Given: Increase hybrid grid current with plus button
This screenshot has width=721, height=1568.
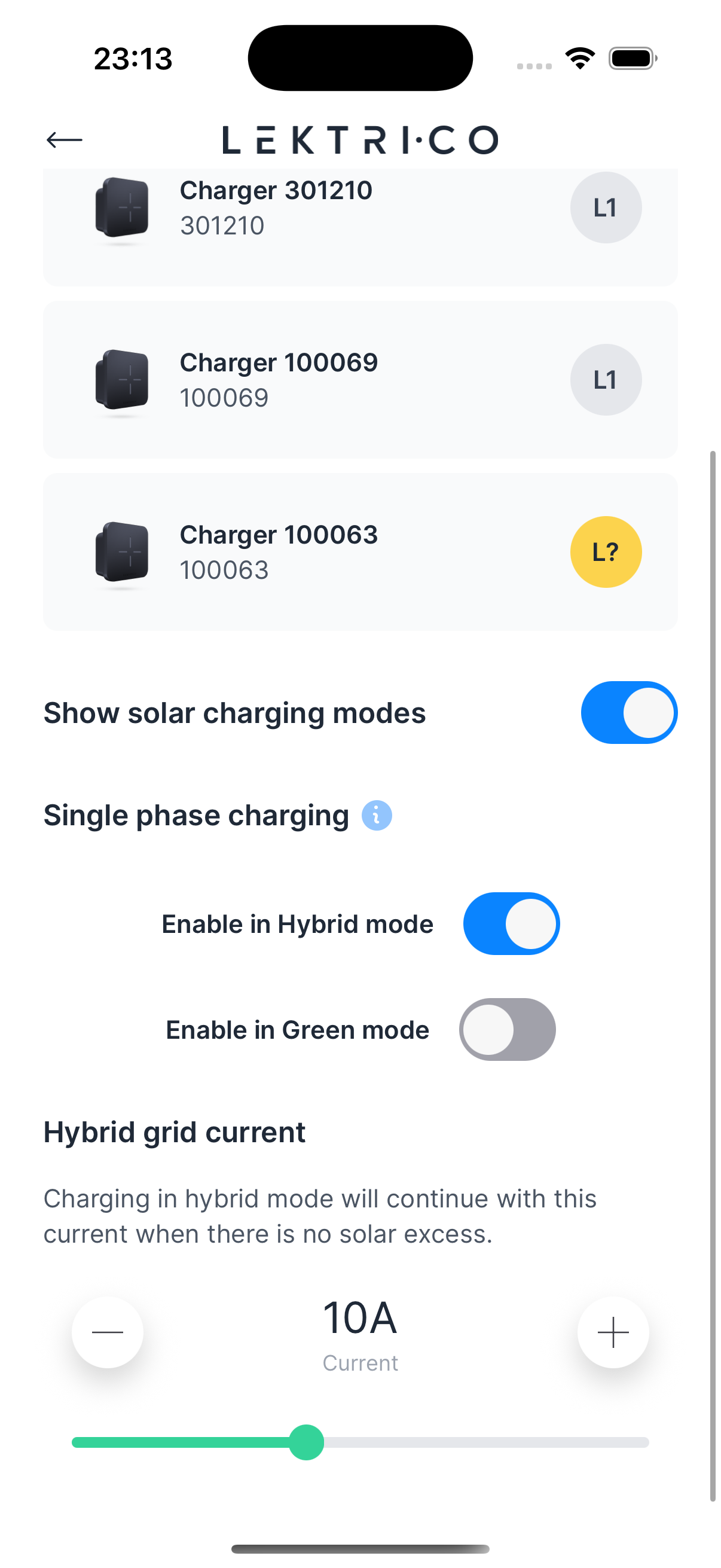Looking at the screenshot, I should click(613, 1332).
